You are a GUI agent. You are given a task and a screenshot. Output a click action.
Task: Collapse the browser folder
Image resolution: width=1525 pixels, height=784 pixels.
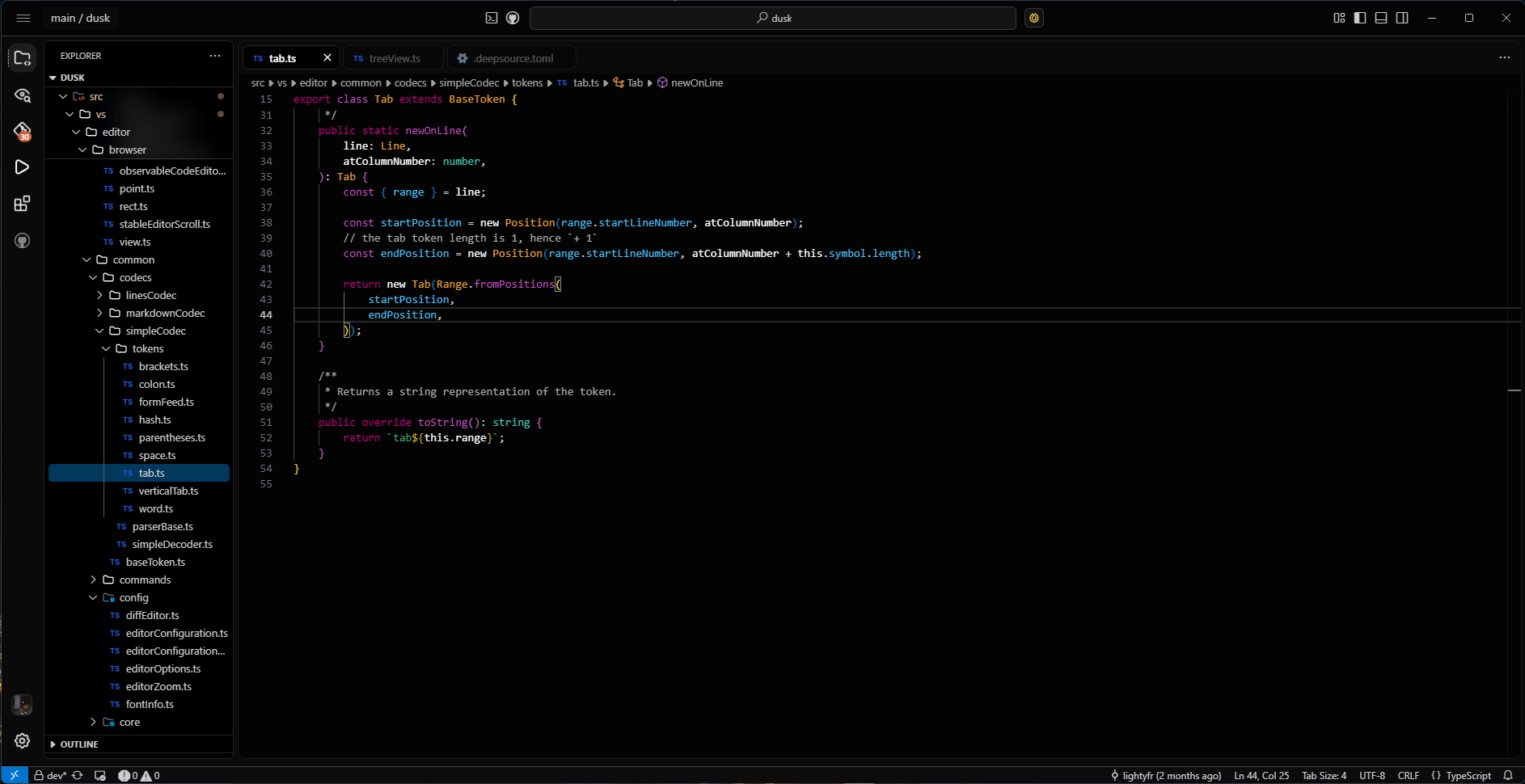138,150
